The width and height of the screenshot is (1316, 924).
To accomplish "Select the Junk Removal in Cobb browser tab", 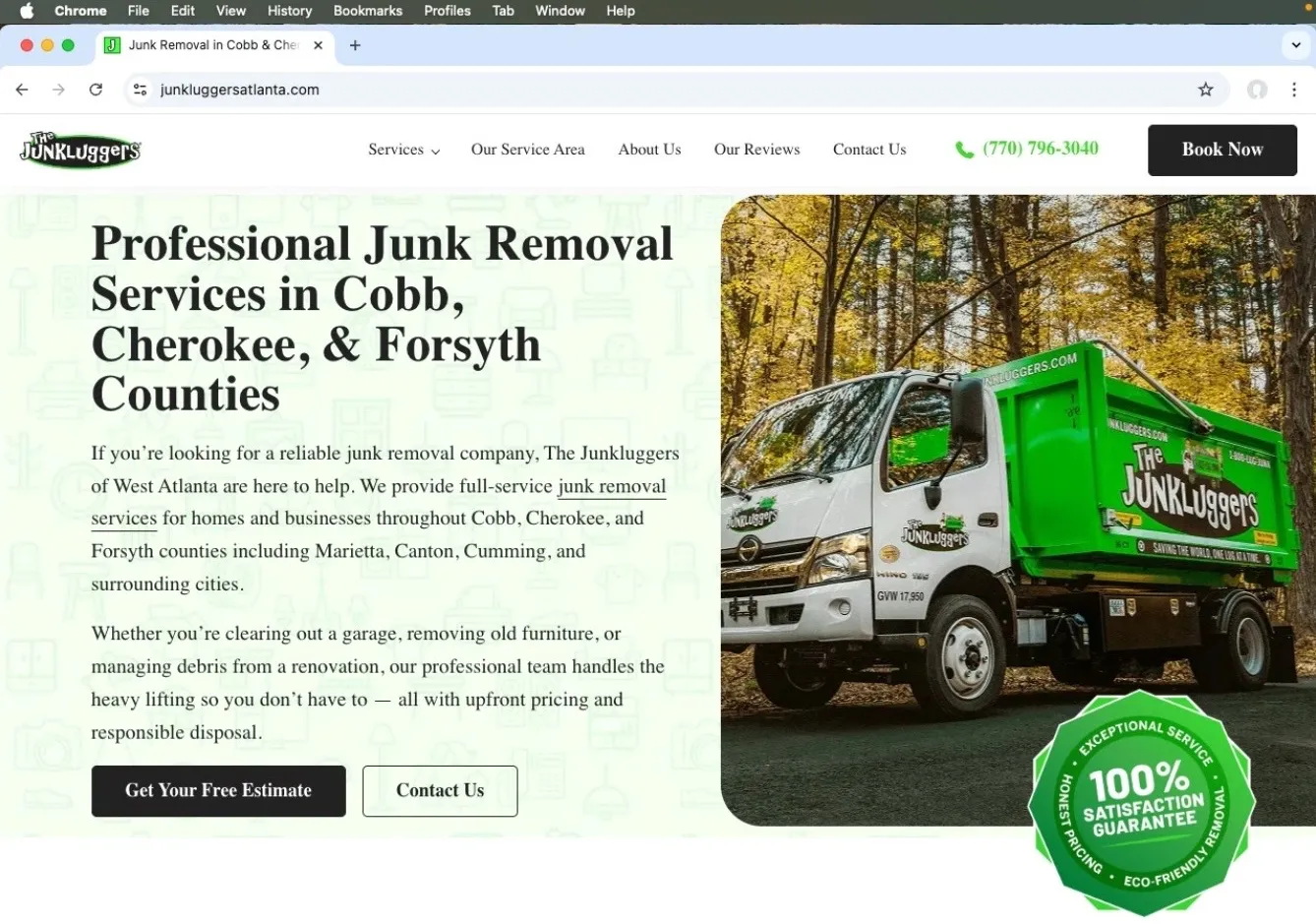I will 215,45.
